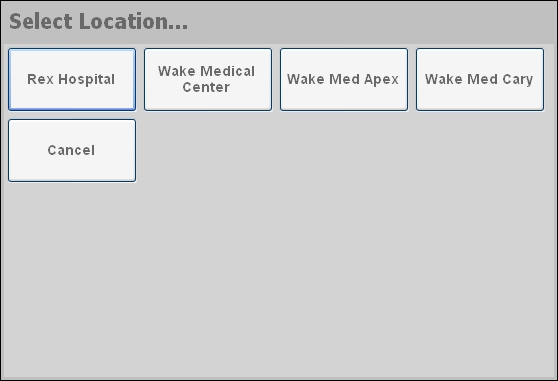The image size is (558, 381).
Task: Select the Rex Hospital location
Action: coord(72,79)
